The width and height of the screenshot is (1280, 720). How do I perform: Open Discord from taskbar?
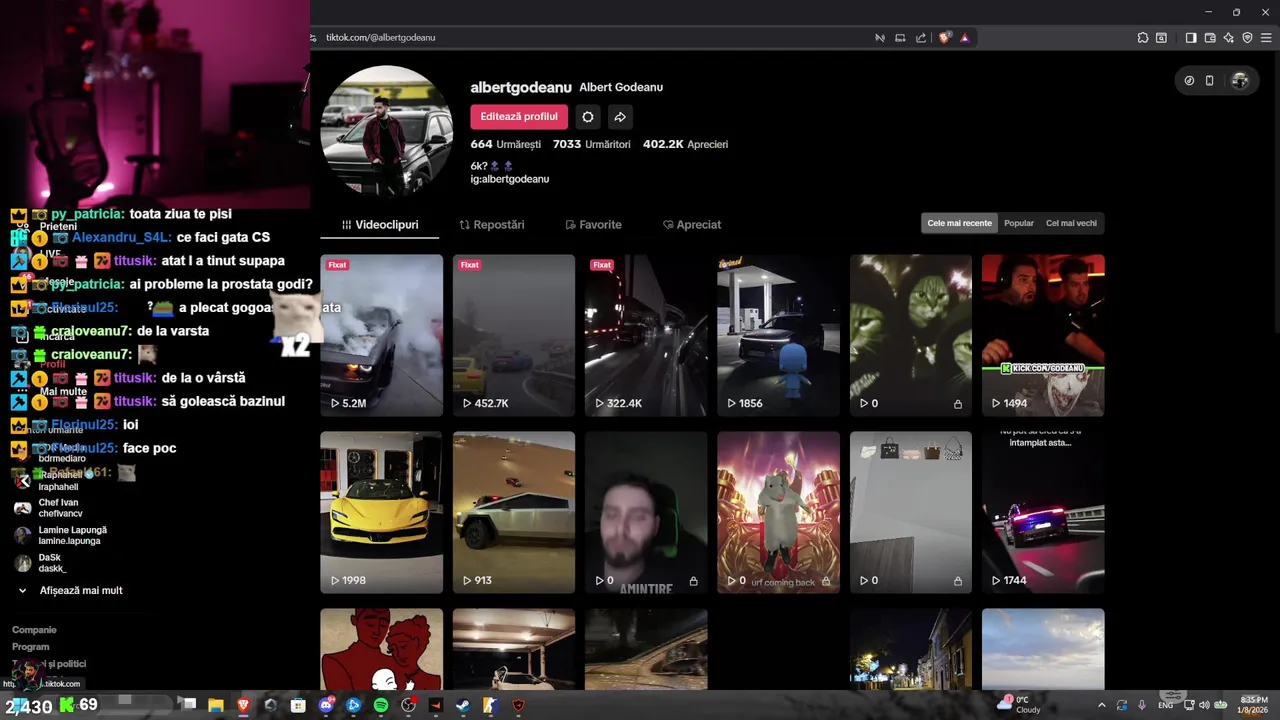(326, 705)
